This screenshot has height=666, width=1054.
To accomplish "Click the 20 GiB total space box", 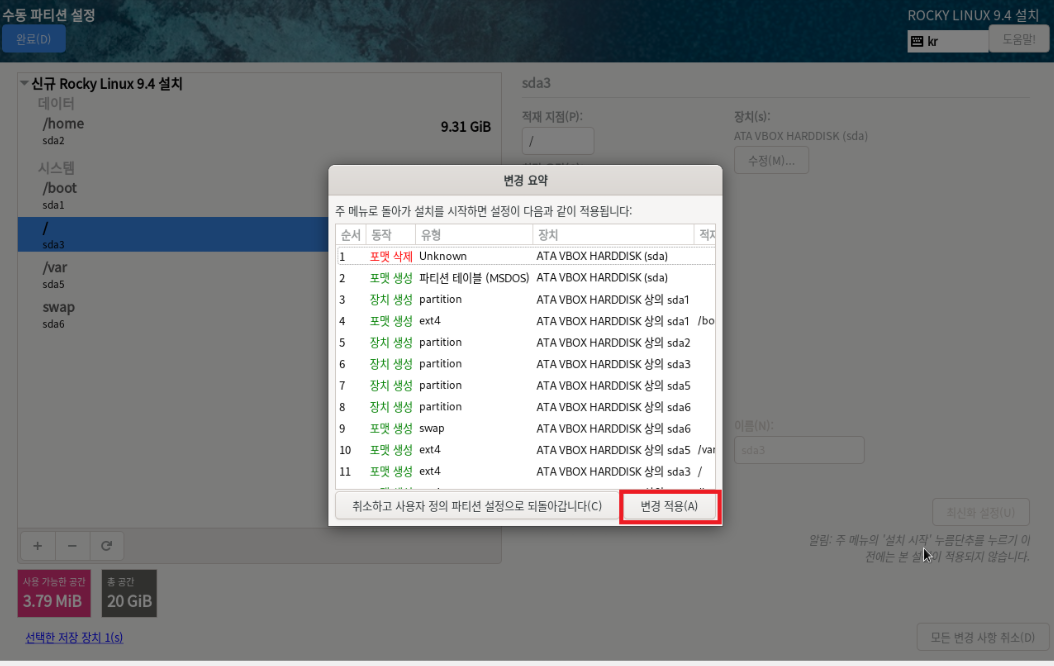I will click(x=129, y=593).
